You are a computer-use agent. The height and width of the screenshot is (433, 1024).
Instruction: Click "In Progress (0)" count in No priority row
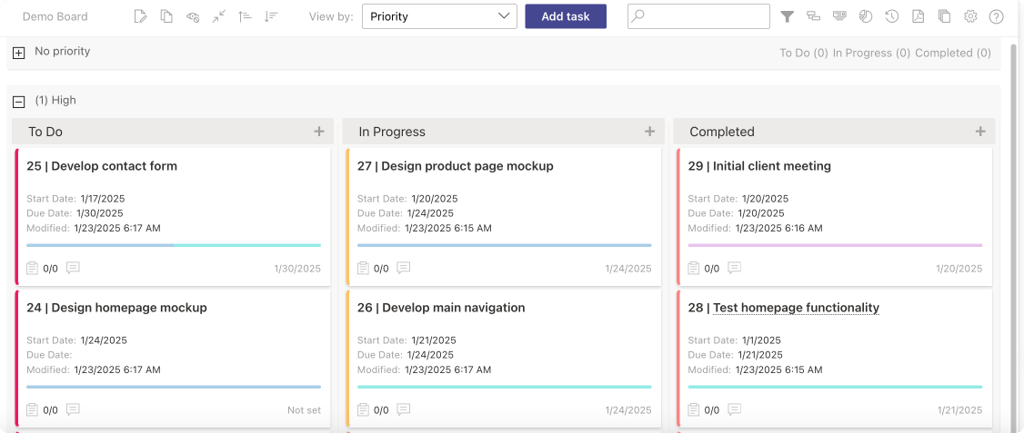(x=871, y=53)
